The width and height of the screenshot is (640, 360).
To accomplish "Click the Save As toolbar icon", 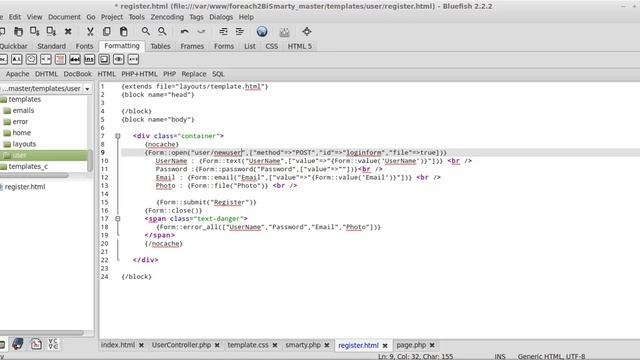I will tap(51, 31).
